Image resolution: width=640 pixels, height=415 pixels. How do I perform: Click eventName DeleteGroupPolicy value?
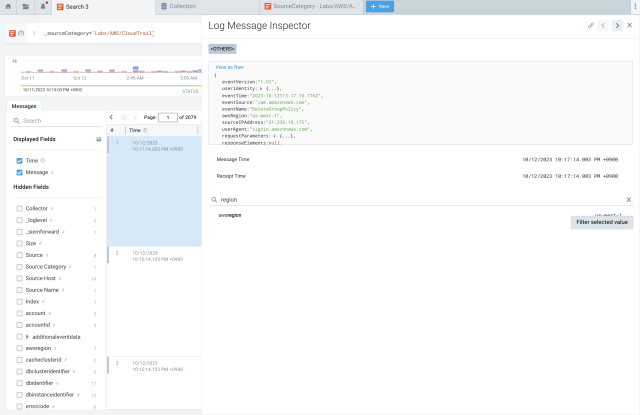pos(276,109)
